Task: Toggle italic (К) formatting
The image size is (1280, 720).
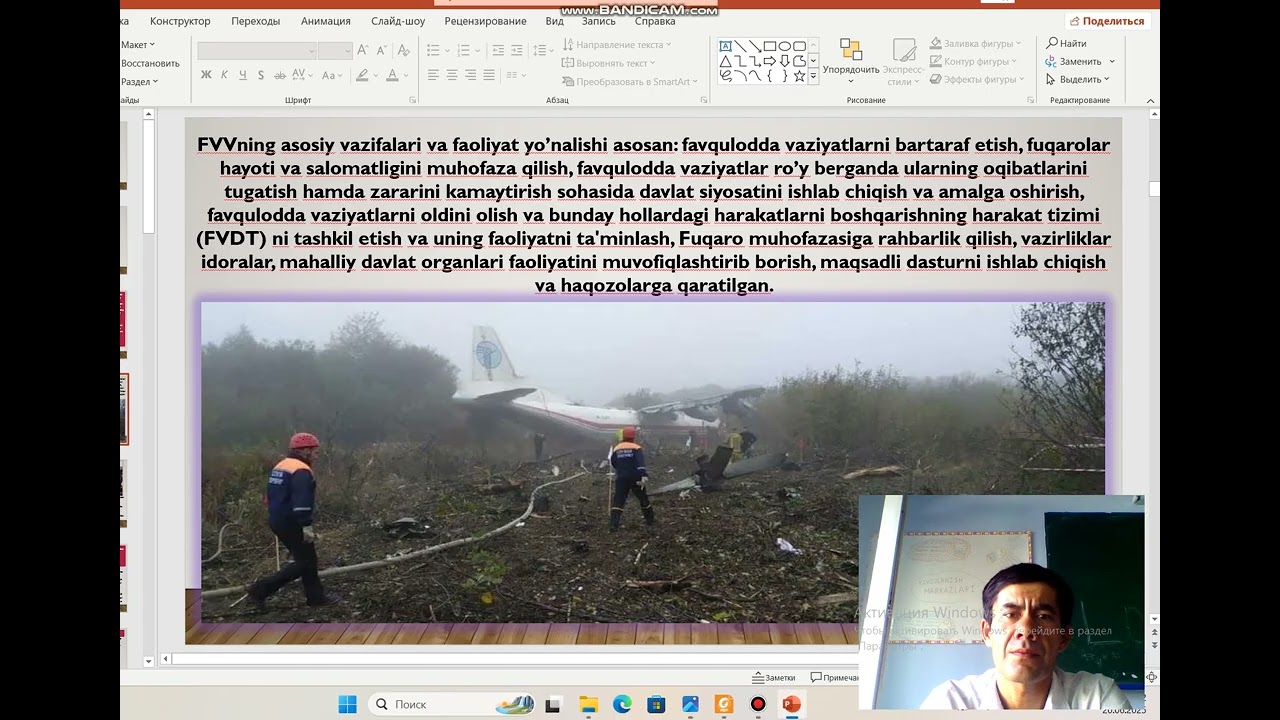Action: (x=224, y=75)
